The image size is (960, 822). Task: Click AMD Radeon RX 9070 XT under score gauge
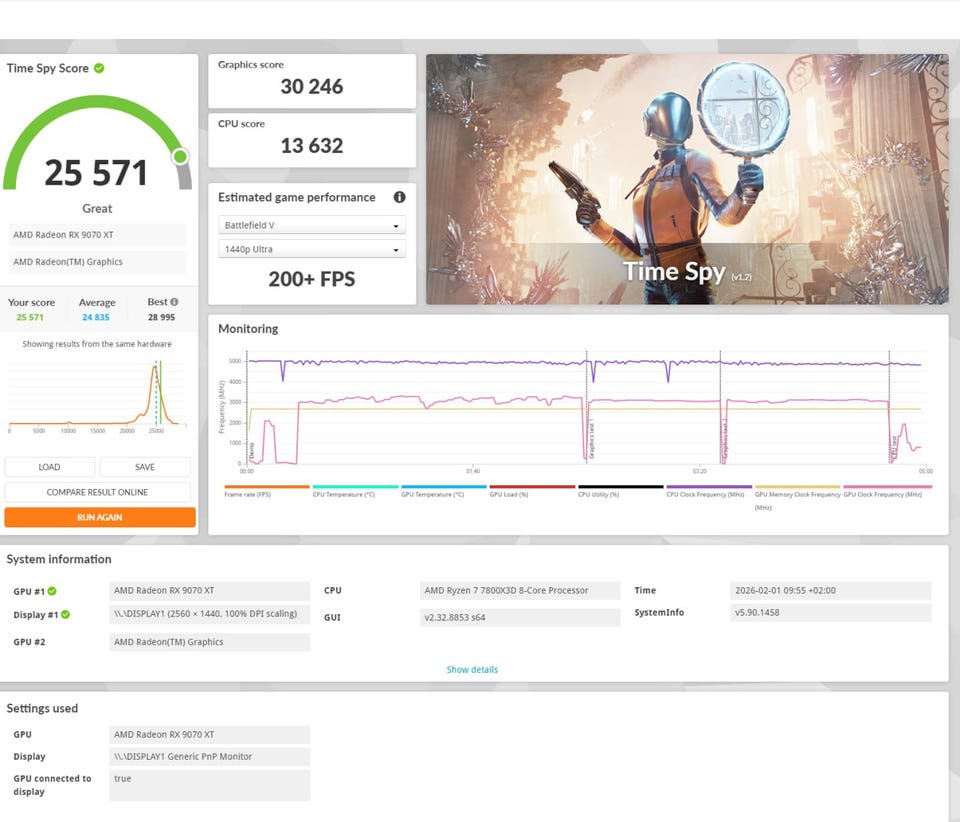point(97,234)
